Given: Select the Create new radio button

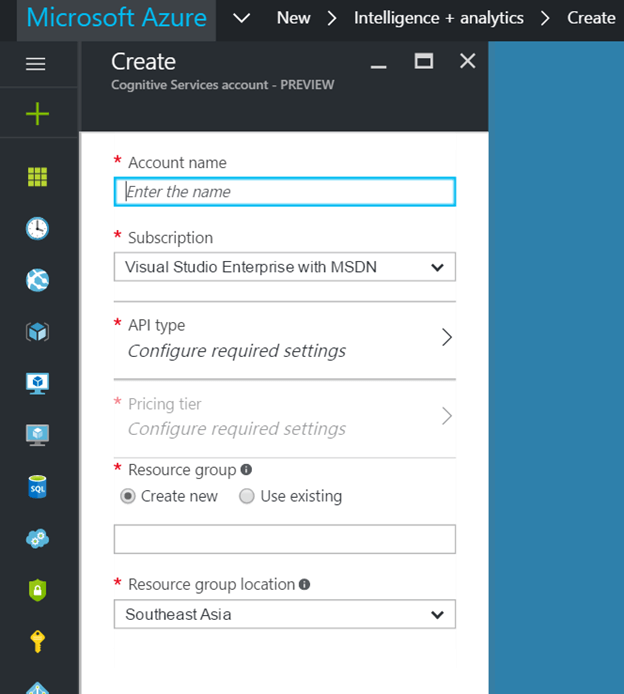Looking at the screenshot, I should pos(127,496).
